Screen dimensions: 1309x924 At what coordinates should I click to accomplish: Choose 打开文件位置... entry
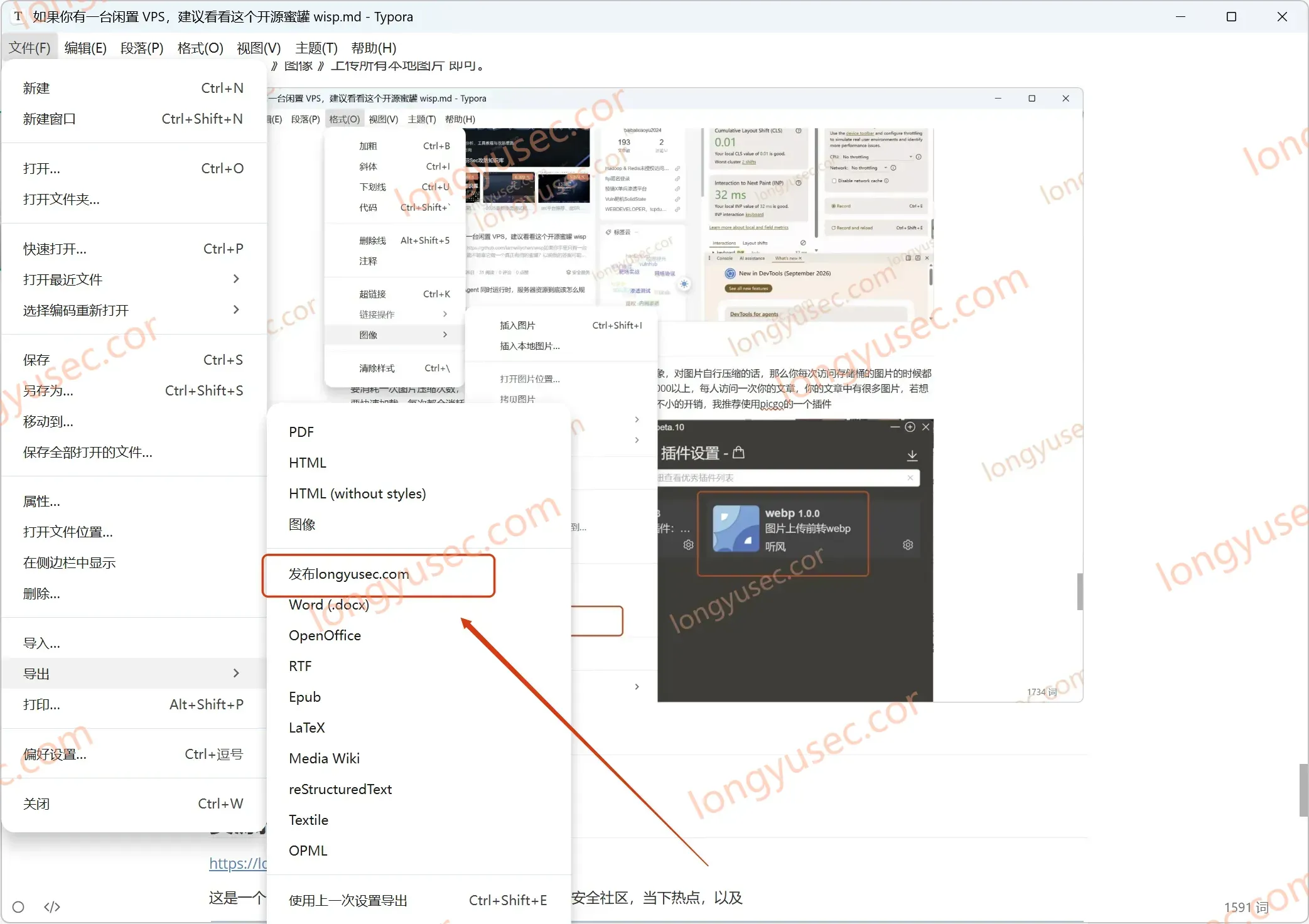(x=133, y=532)
